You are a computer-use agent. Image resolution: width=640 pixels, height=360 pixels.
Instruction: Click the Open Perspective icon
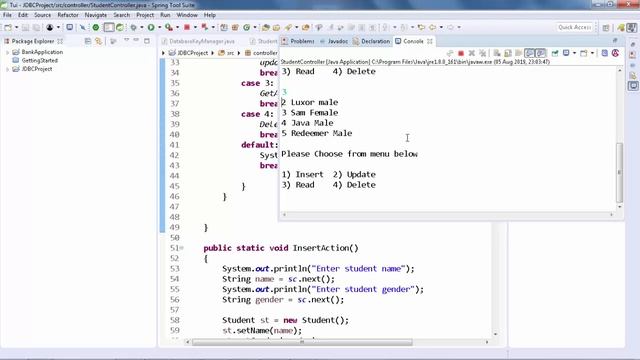606,27
